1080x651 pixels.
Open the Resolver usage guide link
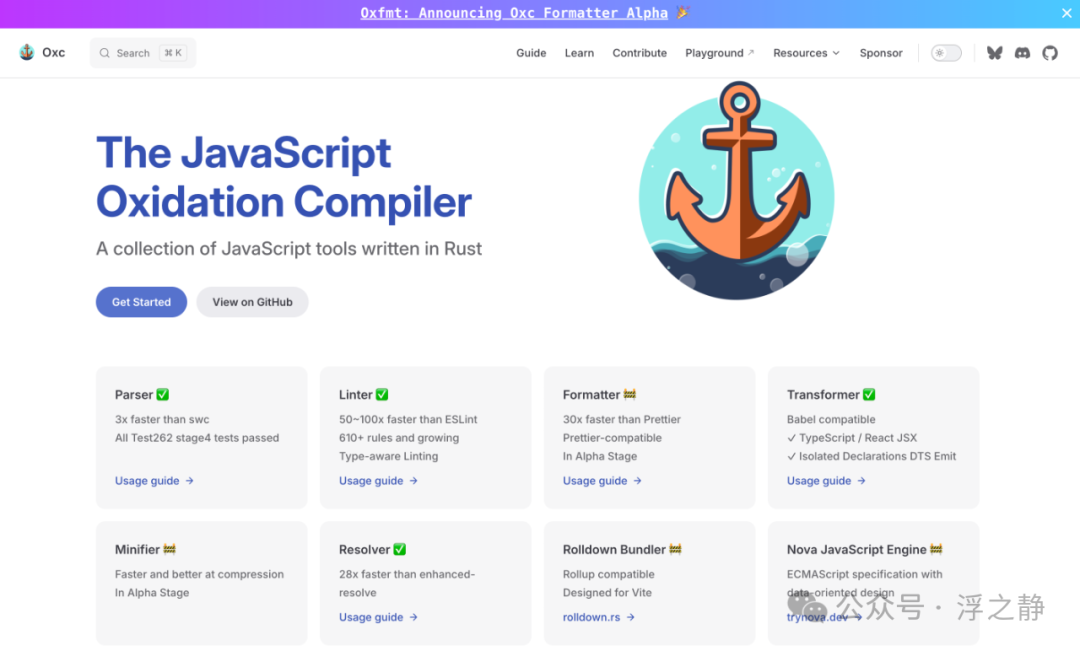point(378,617)
